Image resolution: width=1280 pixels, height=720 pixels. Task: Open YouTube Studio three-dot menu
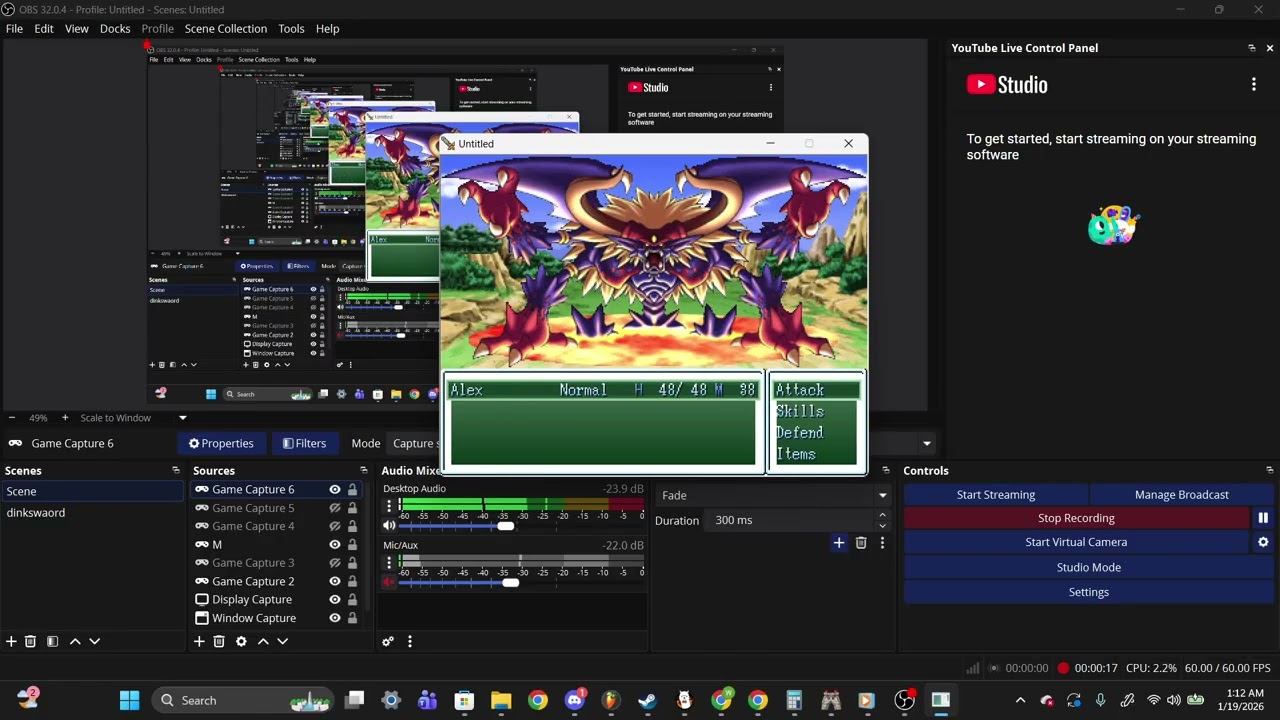pyautogui.click(x=1254, y=85)
